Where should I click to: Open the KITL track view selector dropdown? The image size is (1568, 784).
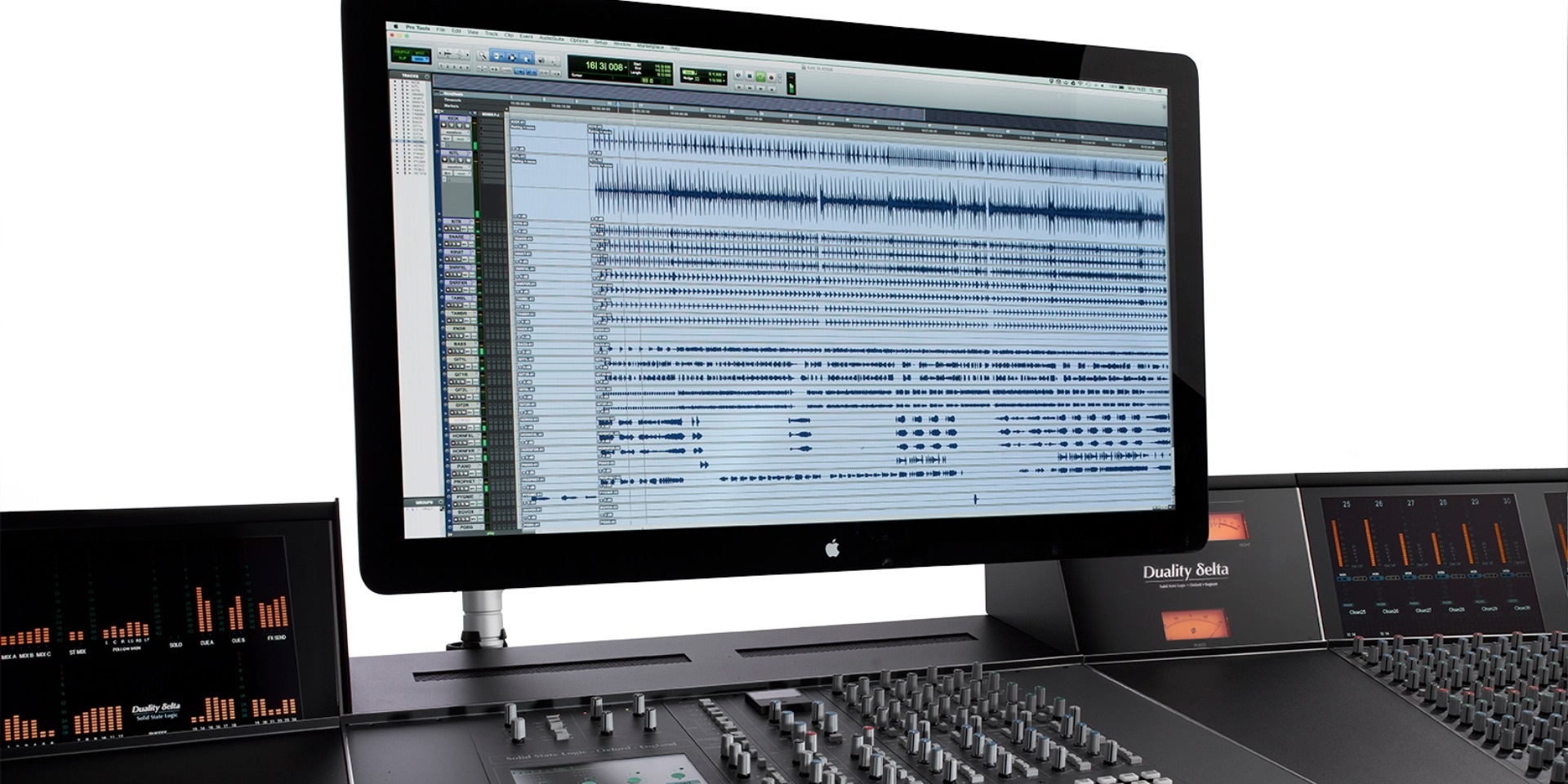point(455,167)
